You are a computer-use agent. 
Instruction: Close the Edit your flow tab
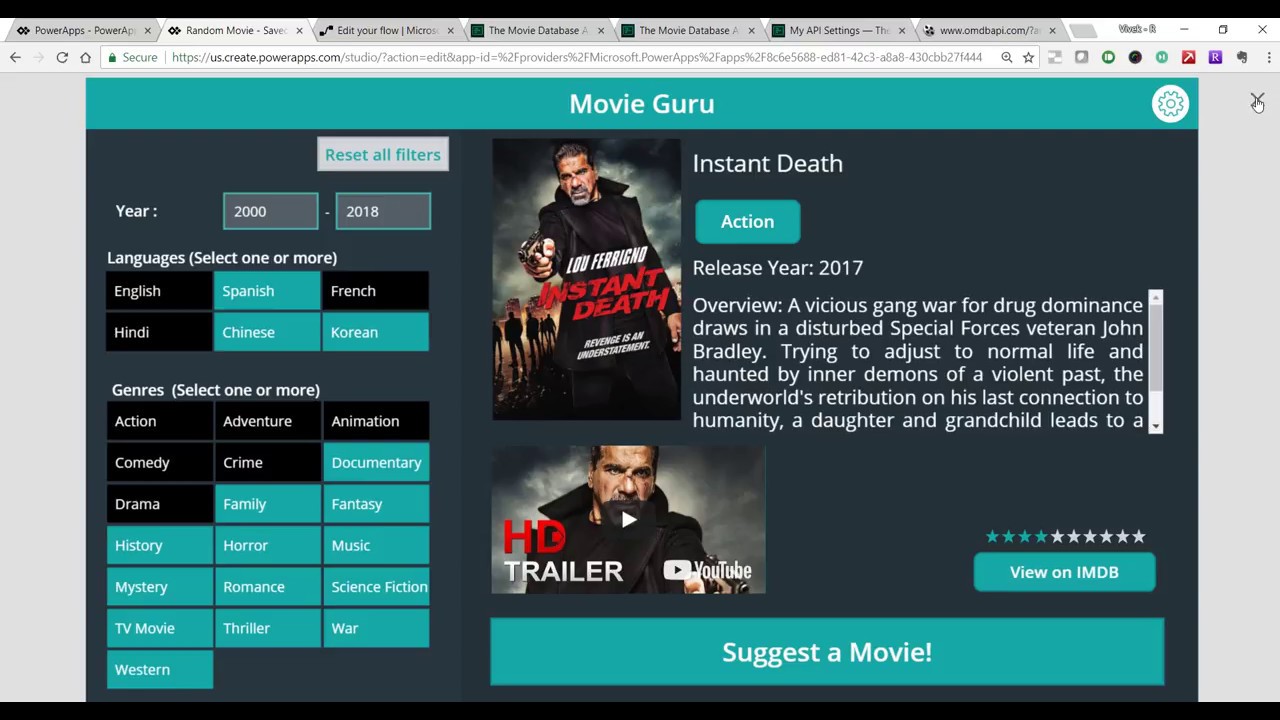pos(450,31)
